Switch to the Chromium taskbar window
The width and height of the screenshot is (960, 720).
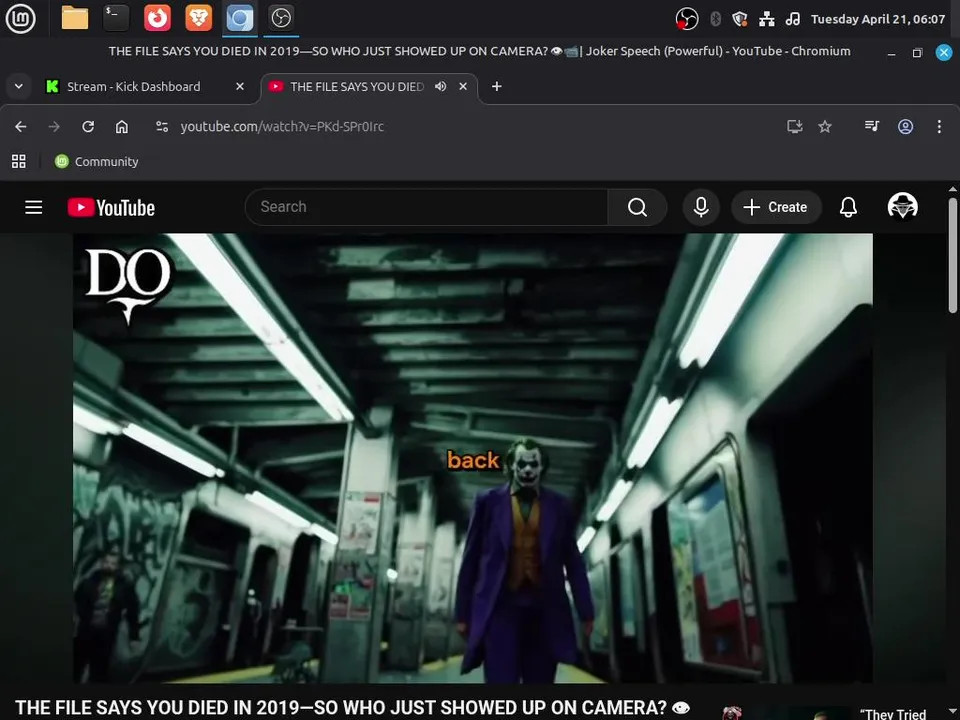point(239,18)
